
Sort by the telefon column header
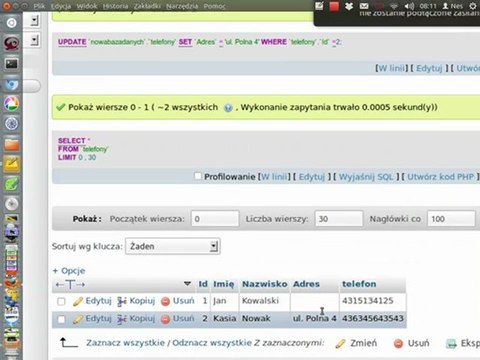tap(359, 284)
